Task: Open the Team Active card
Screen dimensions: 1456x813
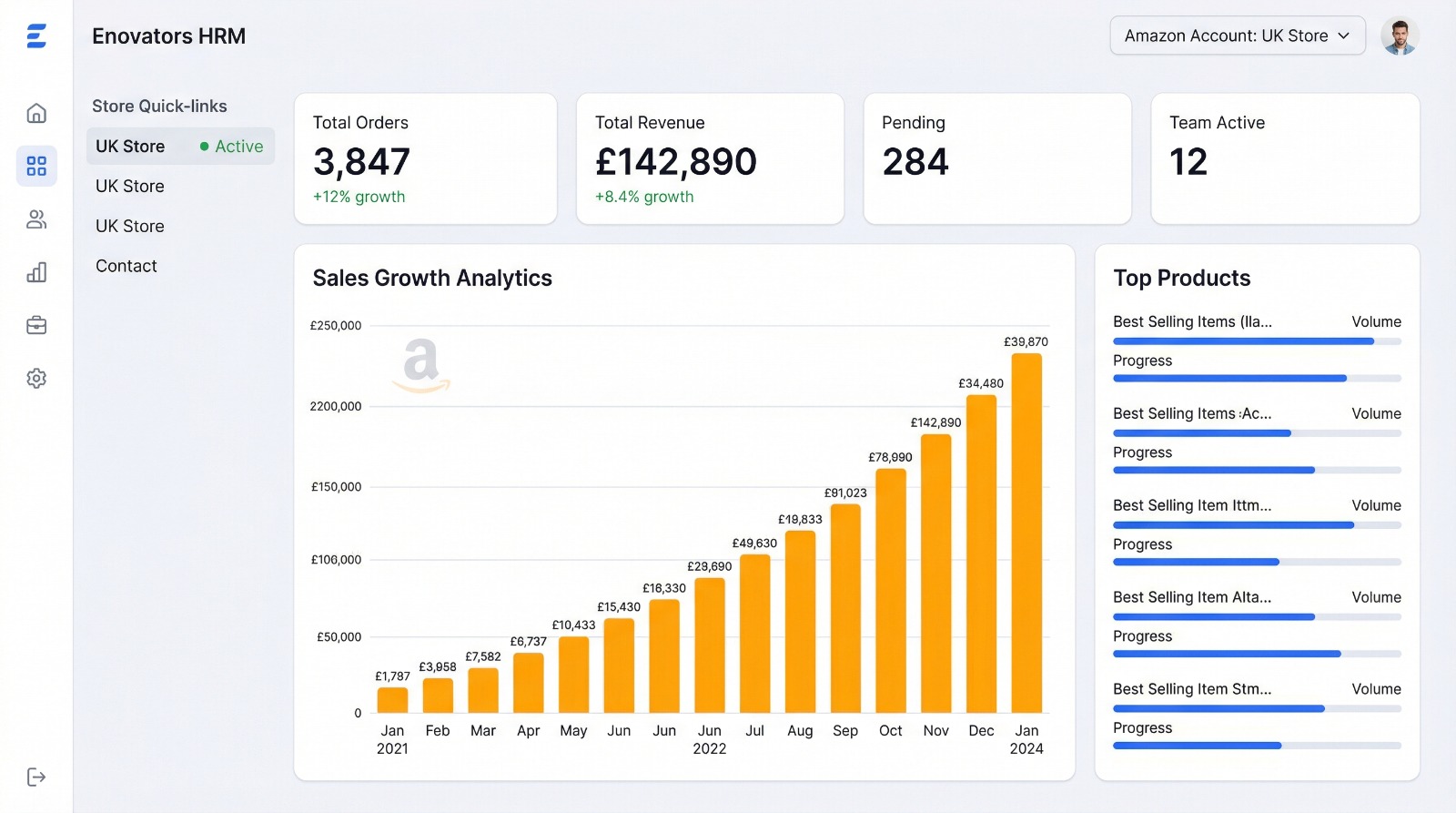Action: click(1284, 158)
